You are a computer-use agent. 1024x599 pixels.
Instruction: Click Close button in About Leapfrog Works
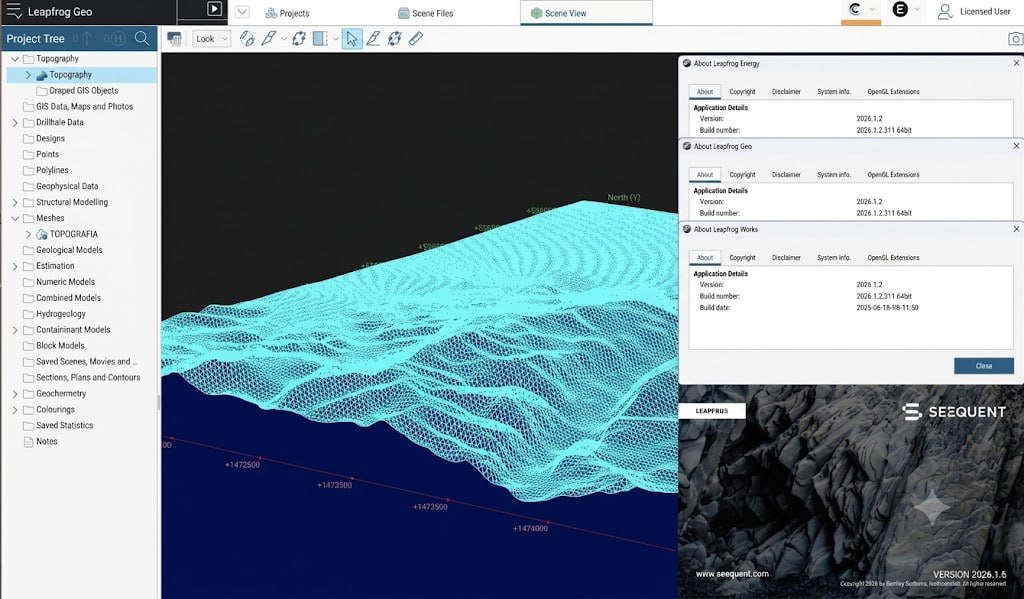point(984,366)
